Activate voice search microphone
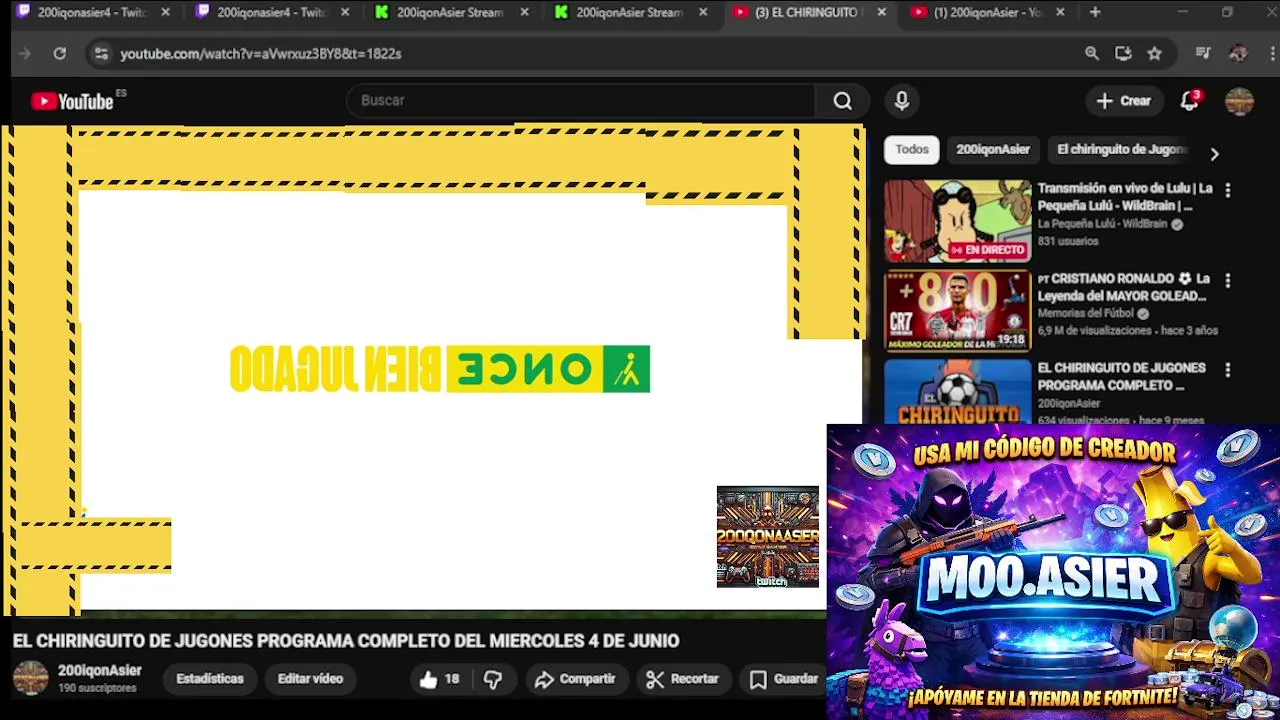The image size is (1280, 720). tap(902, 101)
